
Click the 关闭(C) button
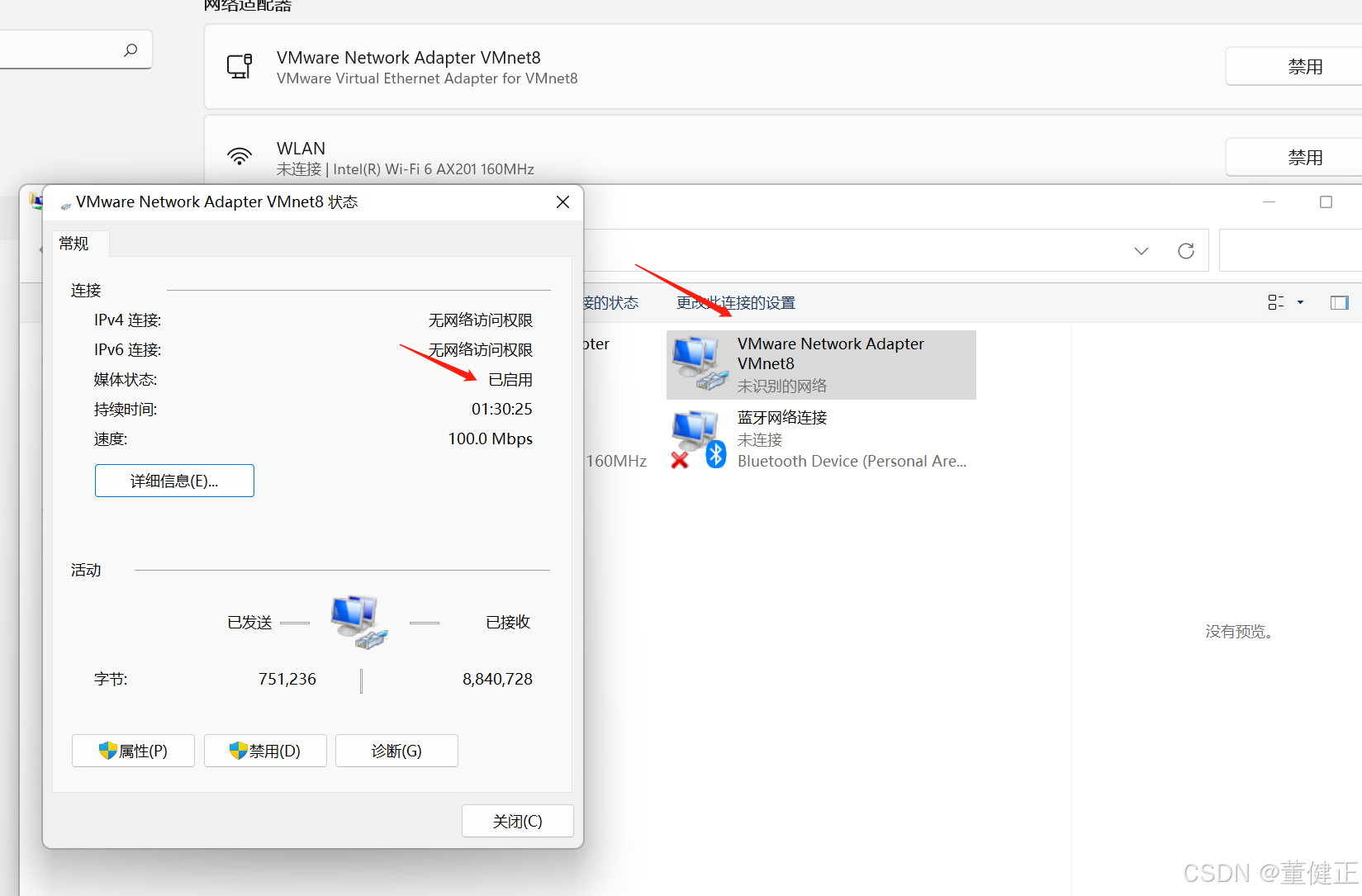pos(517,821)
